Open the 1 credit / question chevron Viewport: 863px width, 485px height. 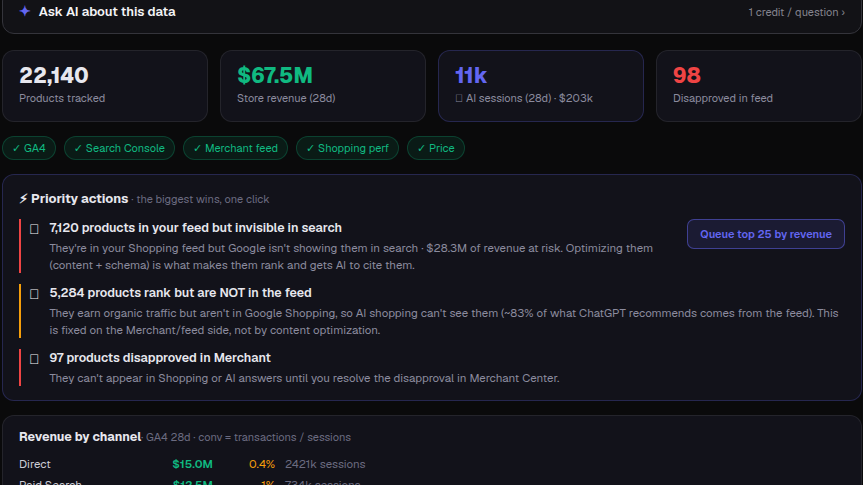[843, 12]
